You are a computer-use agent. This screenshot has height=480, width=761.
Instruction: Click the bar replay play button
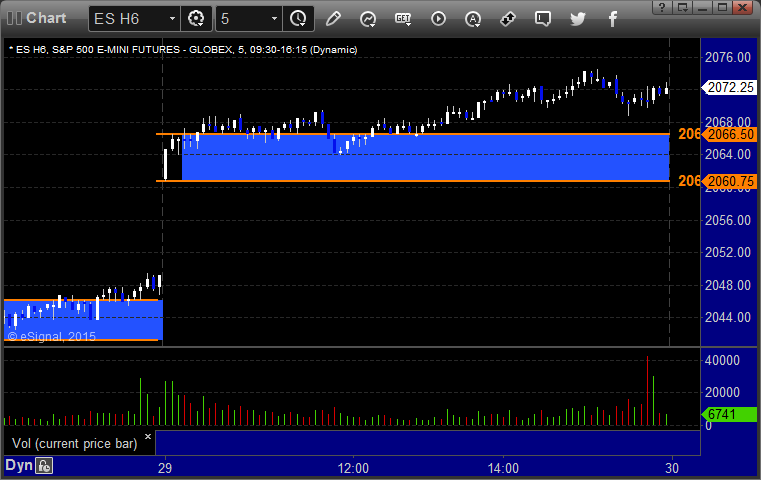click(438, 19)
